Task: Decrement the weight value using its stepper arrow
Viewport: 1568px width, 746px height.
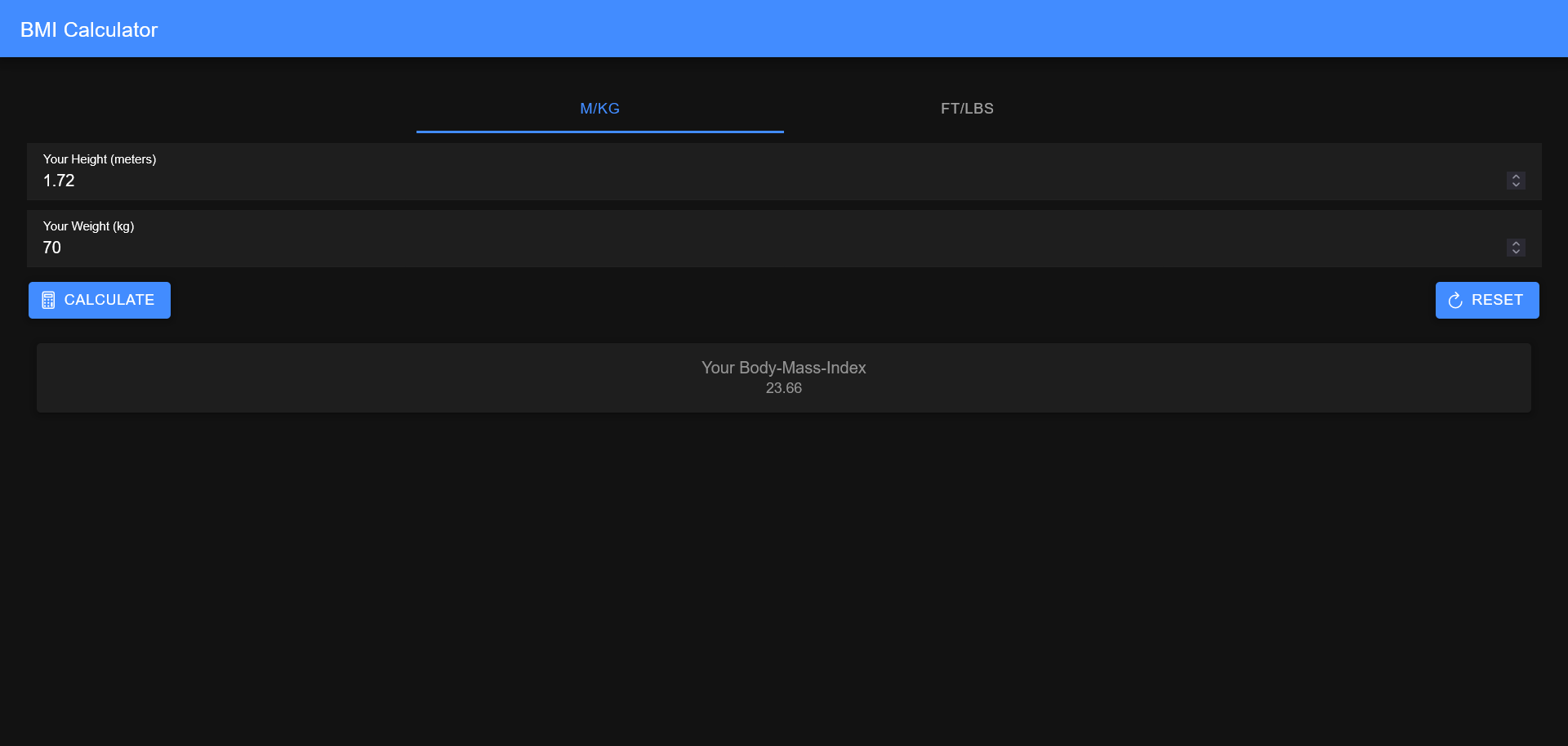Action: [1517, 252]
